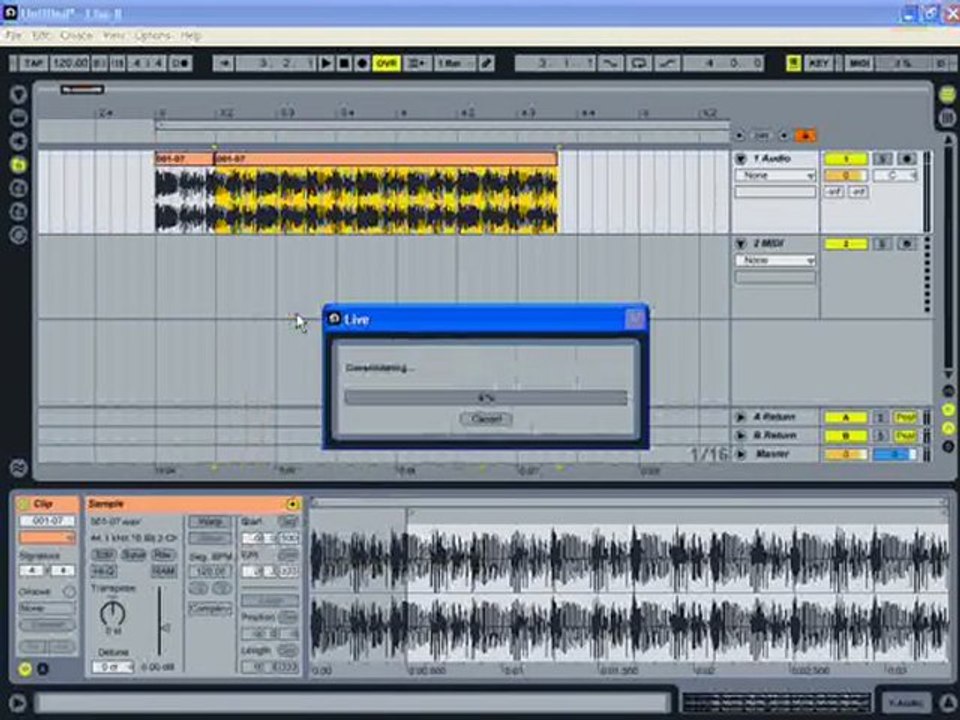Image resolution: width=960 pixels, height=720 pixels.
Task: Click the global Record button
Action: click(362, 63)
